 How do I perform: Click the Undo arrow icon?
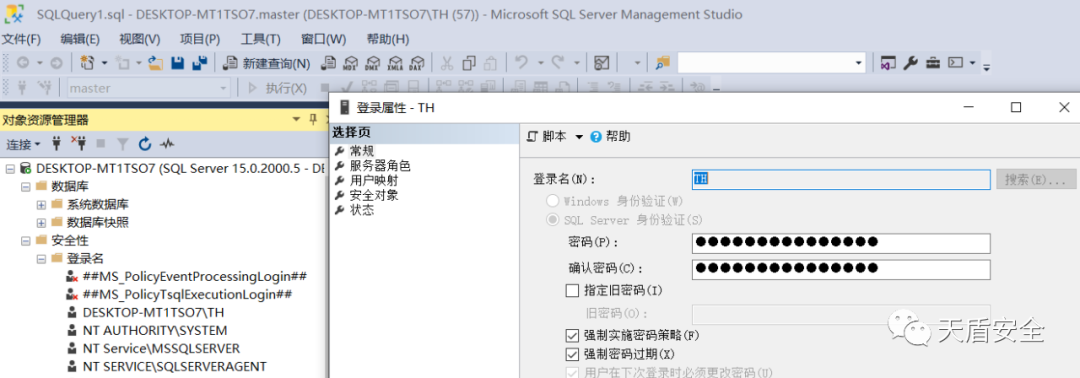click(x=521, y=63)
